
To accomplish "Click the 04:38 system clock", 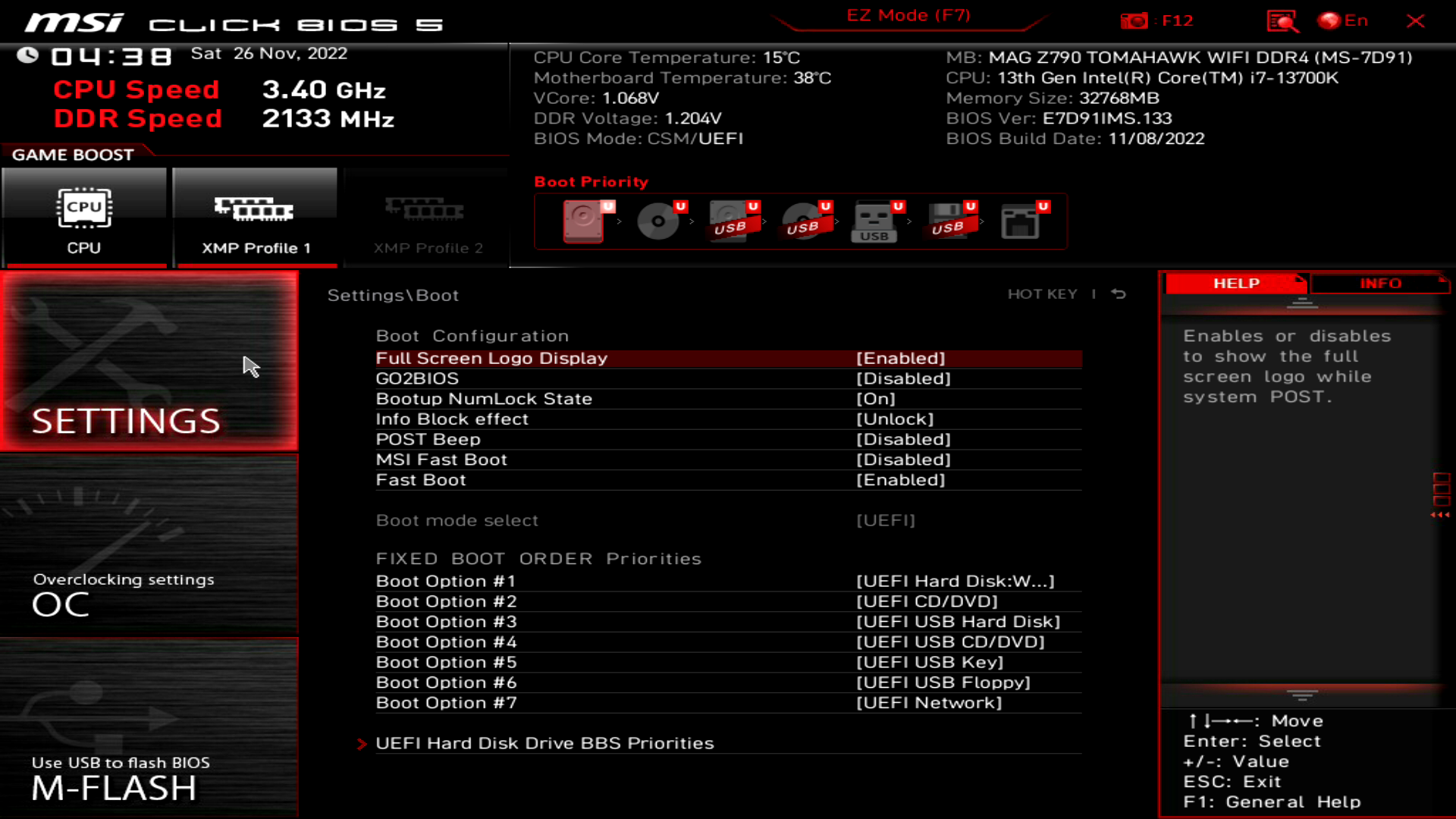I will (x=111, y=56).
